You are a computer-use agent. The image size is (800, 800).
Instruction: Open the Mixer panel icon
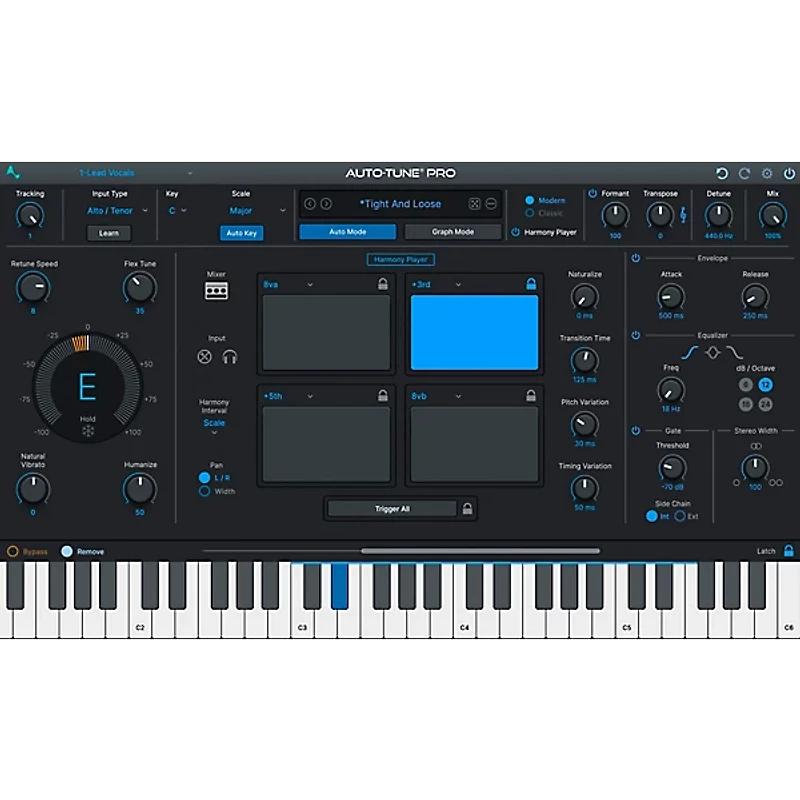point(216,291)
